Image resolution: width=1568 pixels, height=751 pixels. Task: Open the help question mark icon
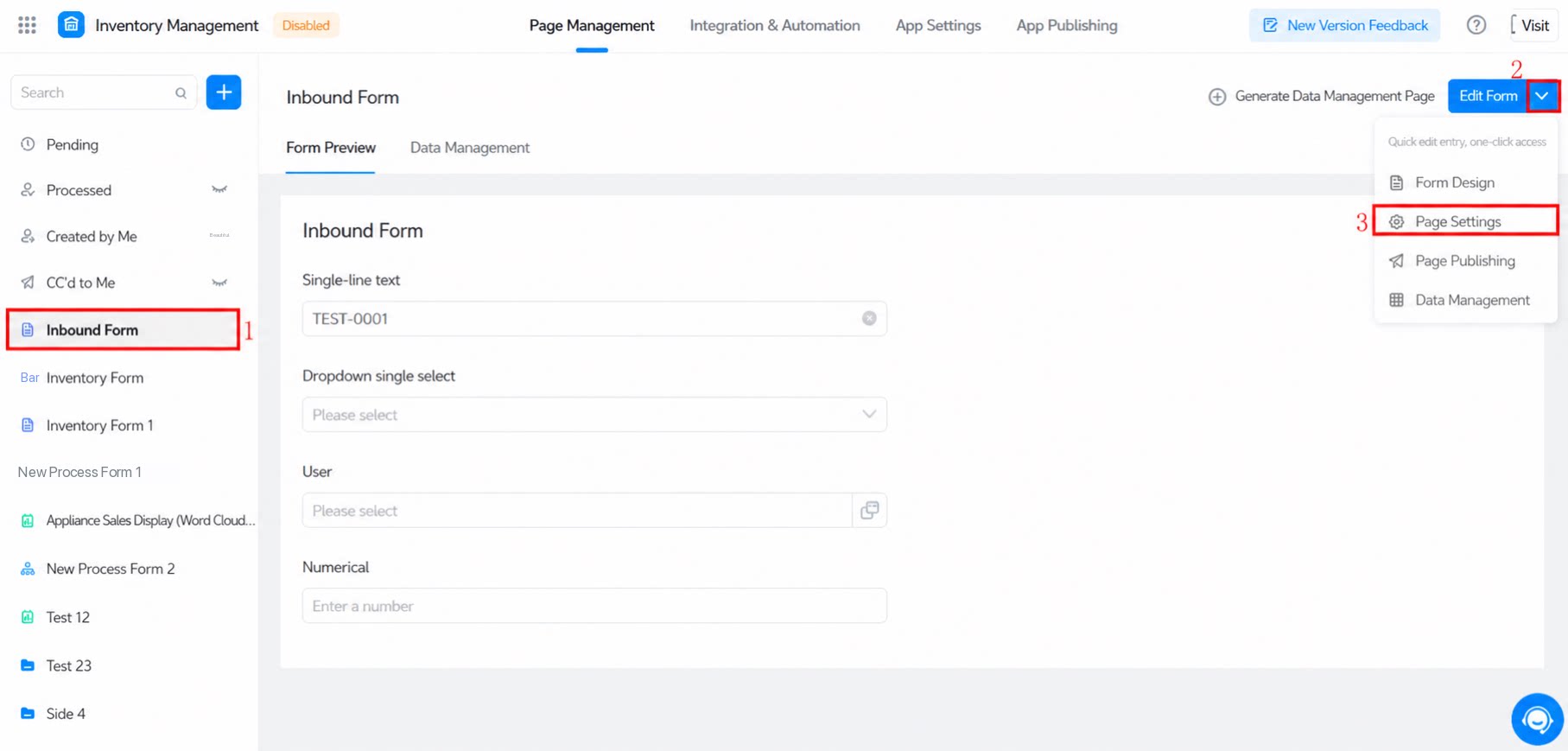[x=1476, y=25]
